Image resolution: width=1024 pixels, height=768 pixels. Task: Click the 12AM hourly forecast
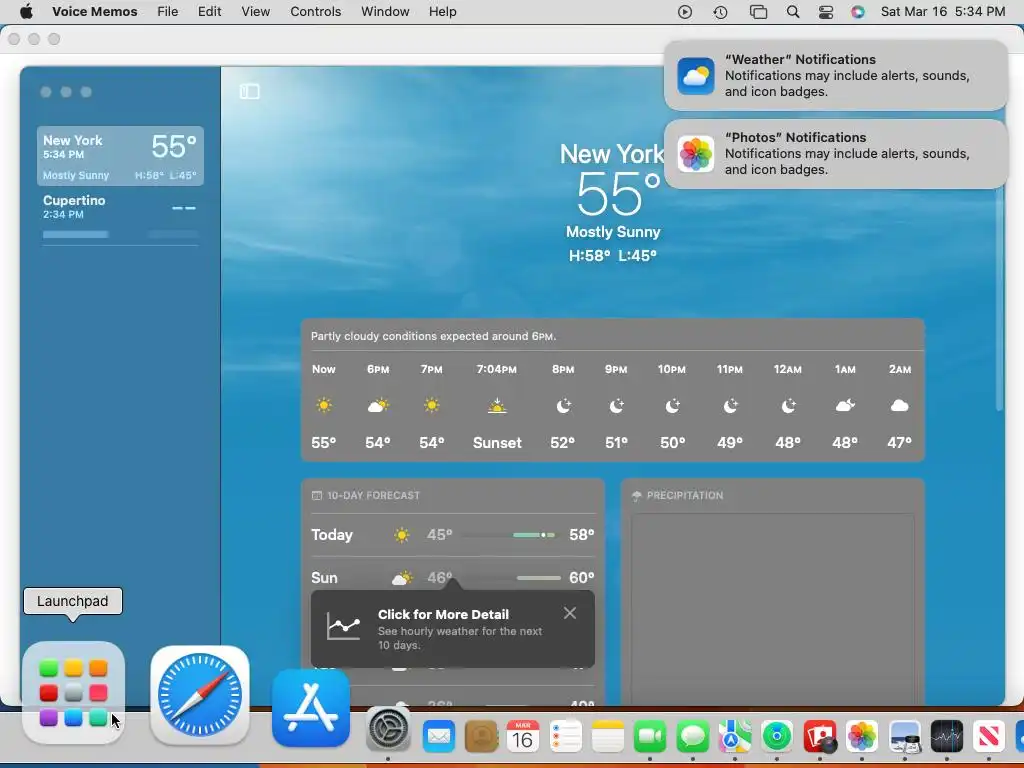coord(788,406)
